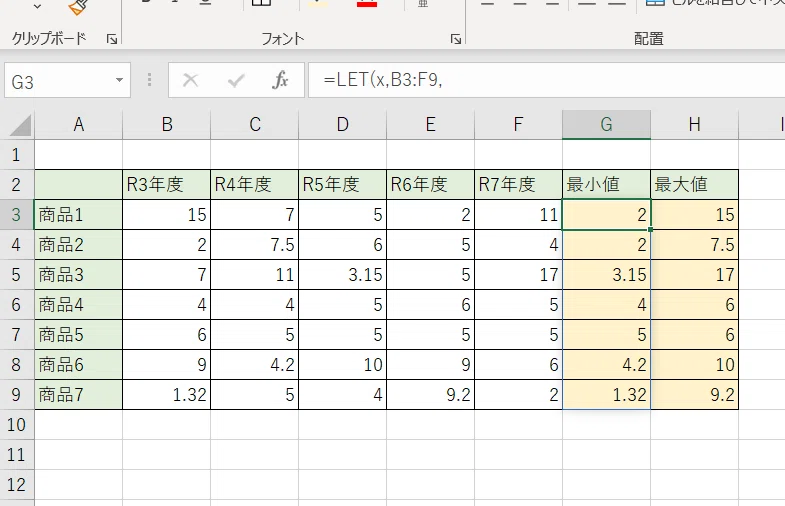Select column B header

click(167, 125)
